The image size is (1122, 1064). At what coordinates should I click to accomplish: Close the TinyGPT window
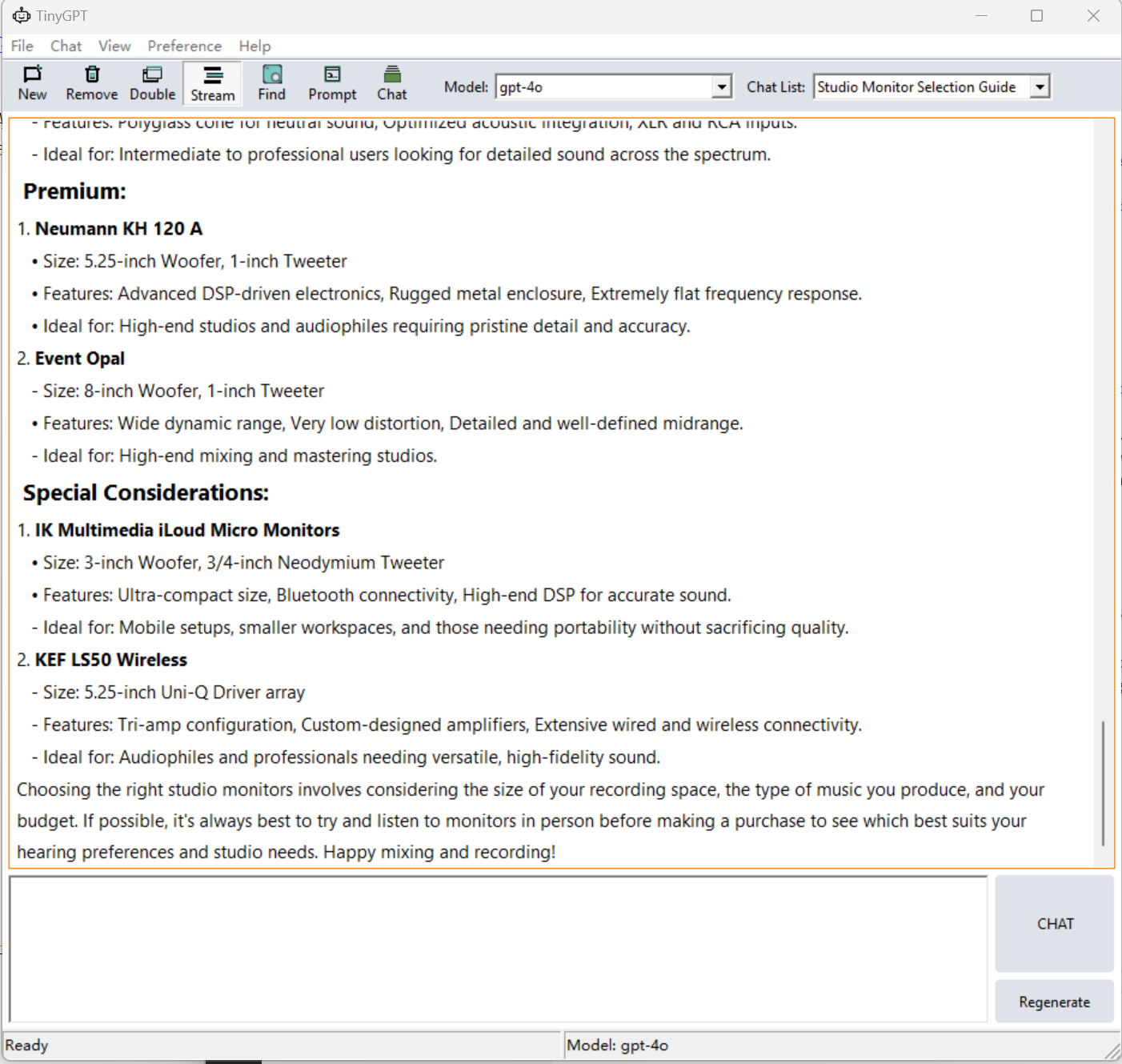(x=1093, y=15)
